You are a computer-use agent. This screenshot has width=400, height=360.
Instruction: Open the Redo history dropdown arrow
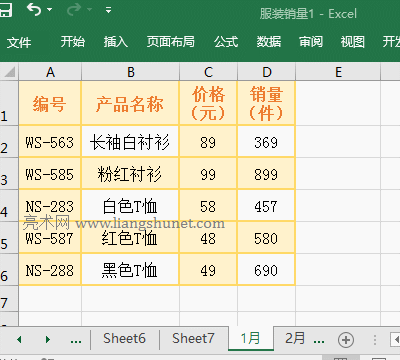89,10
